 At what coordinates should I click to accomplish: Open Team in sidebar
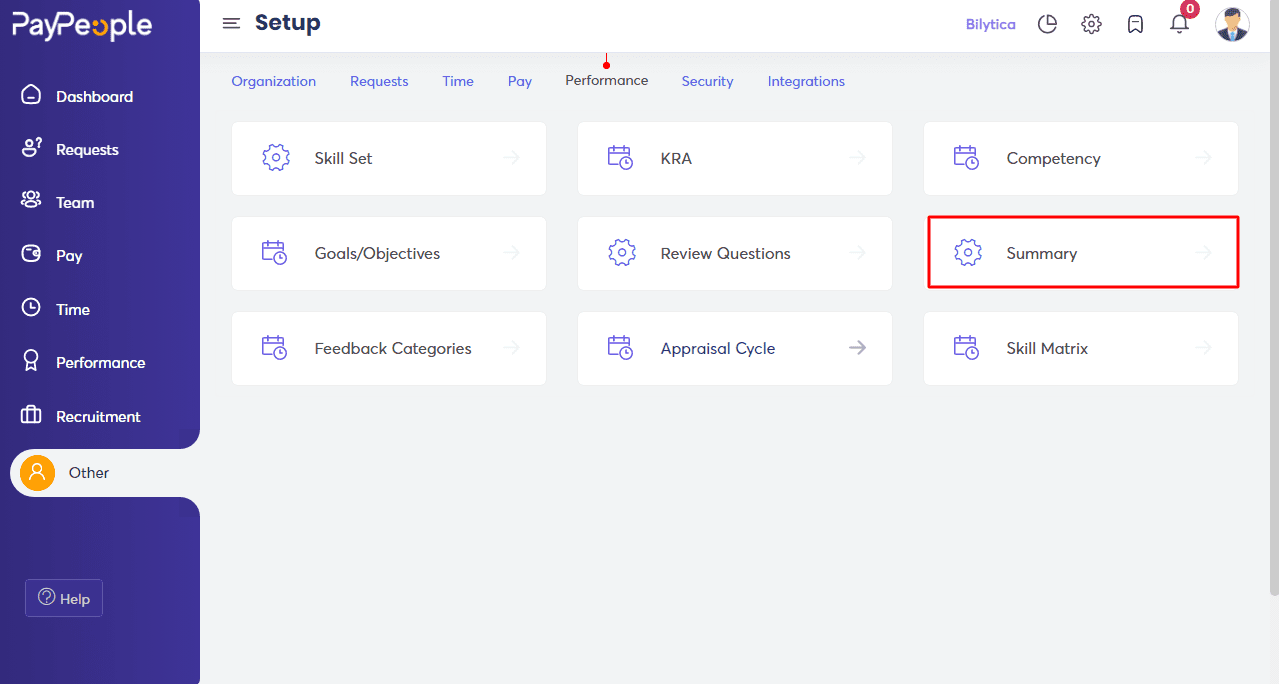point(75,202)
